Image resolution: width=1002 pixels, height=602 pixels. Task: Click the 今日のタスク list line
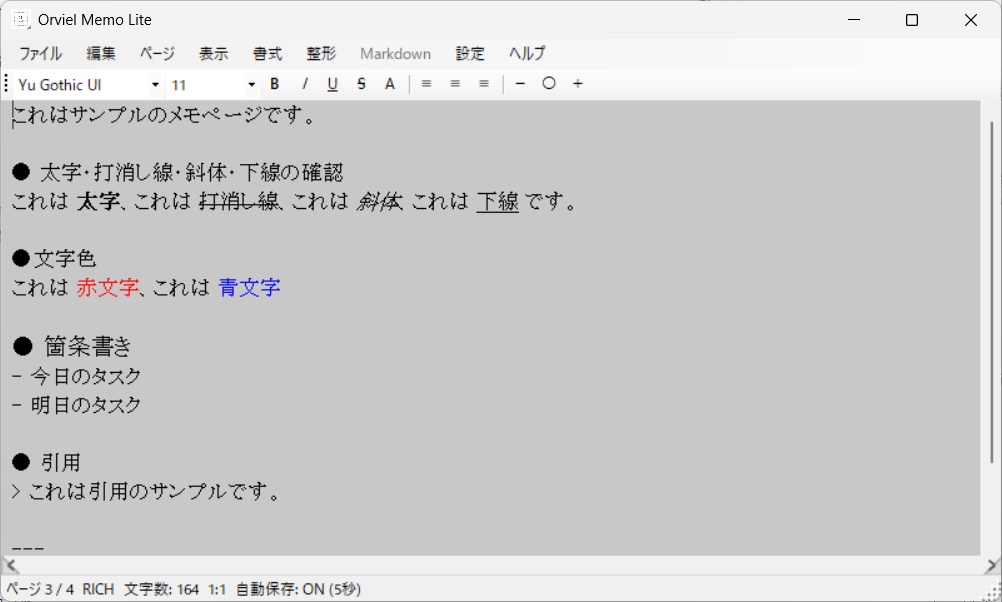(x=77, y=376)
